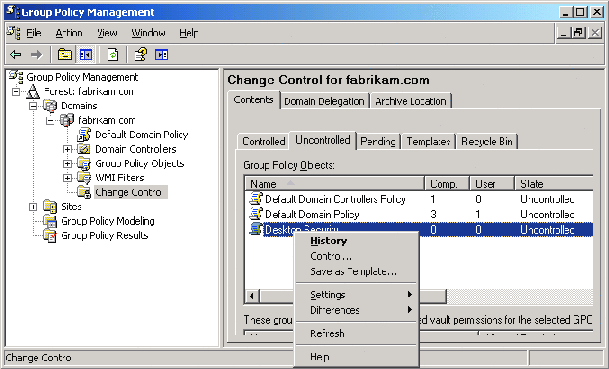Open the Recycle Bin tab

pyautogui.click(x=487, y=141)
